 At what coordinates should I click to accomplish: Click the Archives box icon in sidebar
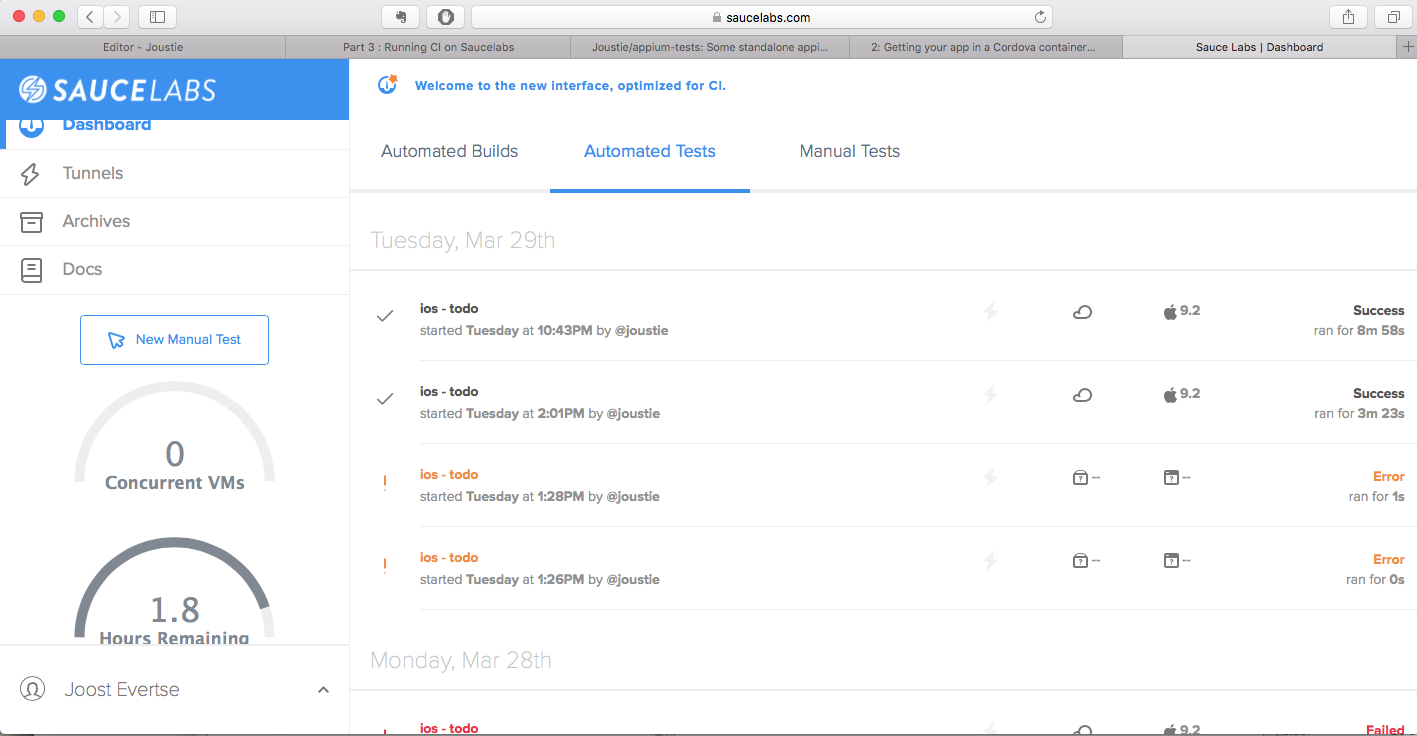pyautogui.click(x=31, y=222)
